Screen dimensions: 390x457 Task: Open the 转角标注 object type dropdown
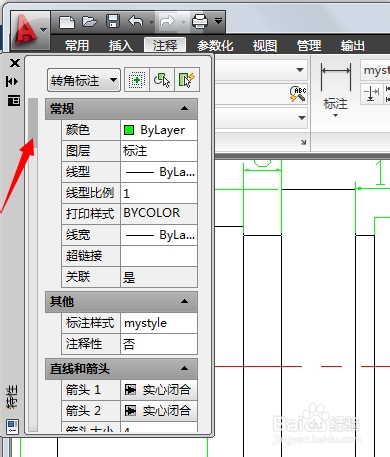84,80
